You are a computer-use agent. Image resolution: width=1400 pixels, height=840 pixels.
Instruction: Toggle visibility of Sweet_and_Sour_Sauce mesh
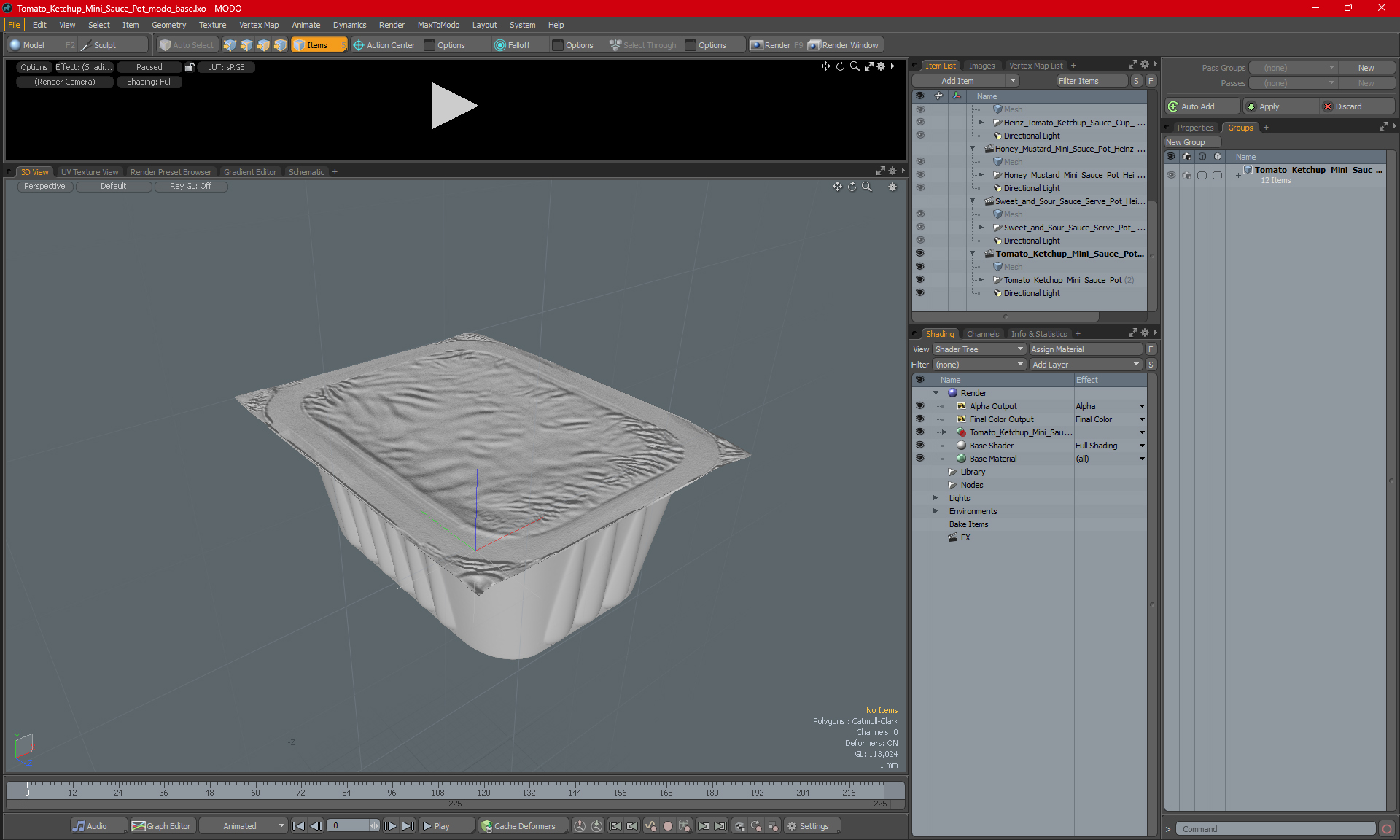point(919,214)
